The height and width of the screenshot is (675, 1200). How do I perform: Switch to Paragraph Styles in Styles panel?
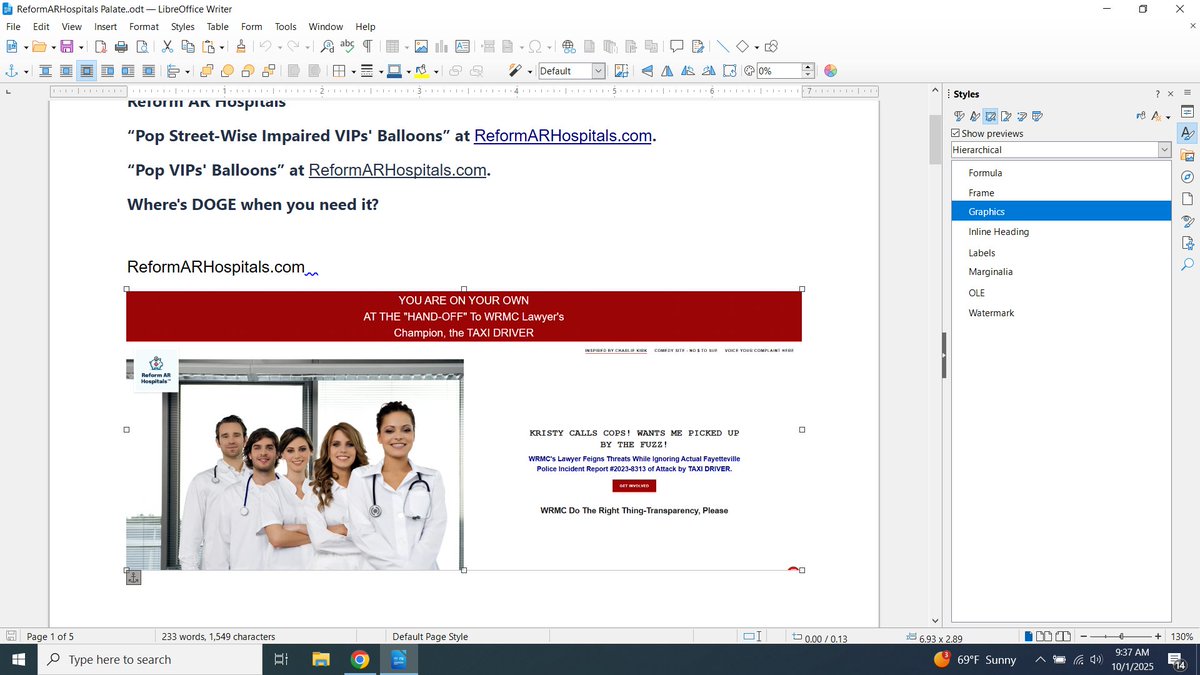coord(959,116)
